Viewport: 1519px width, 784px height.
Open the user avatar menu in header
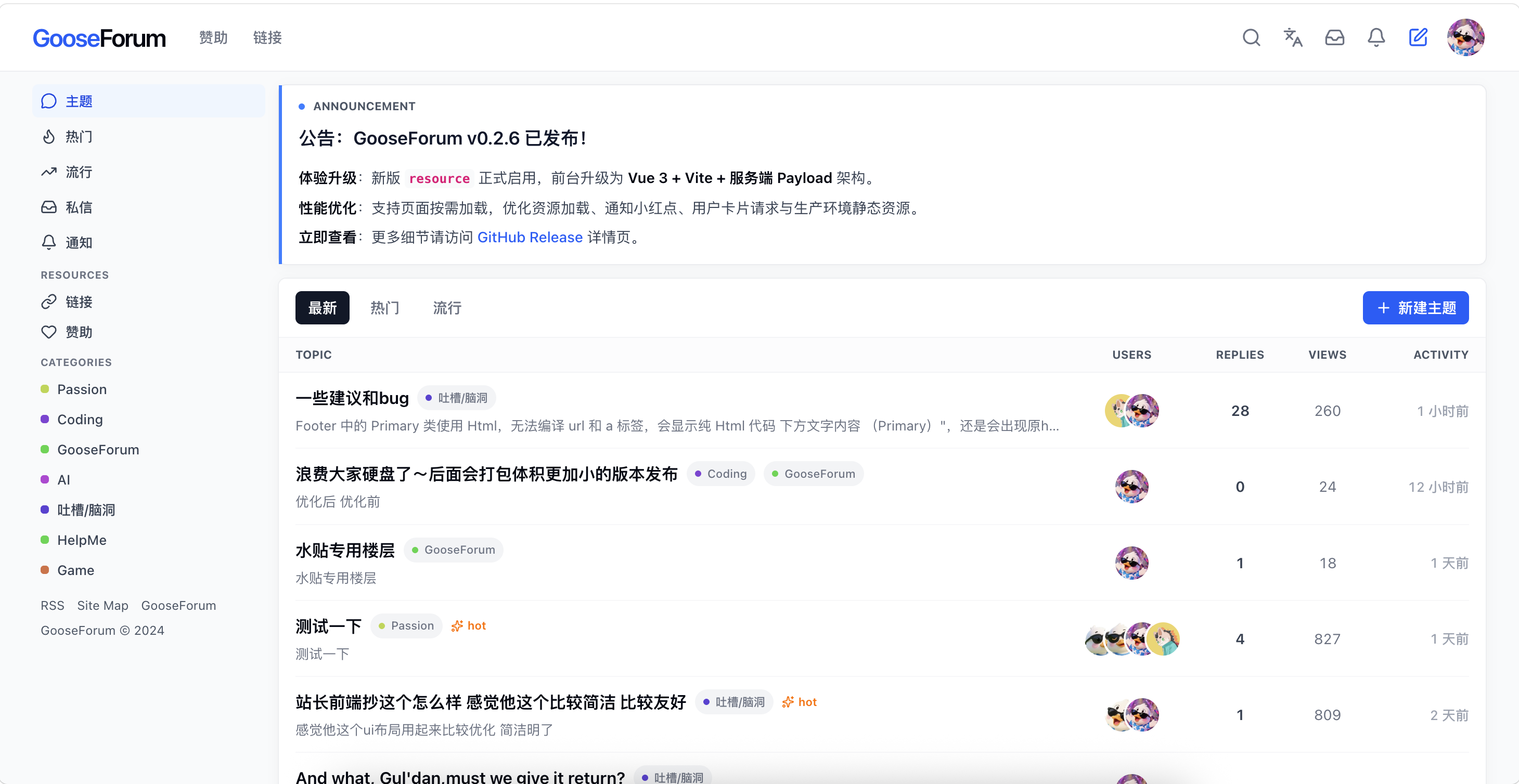pos(1465,38)
